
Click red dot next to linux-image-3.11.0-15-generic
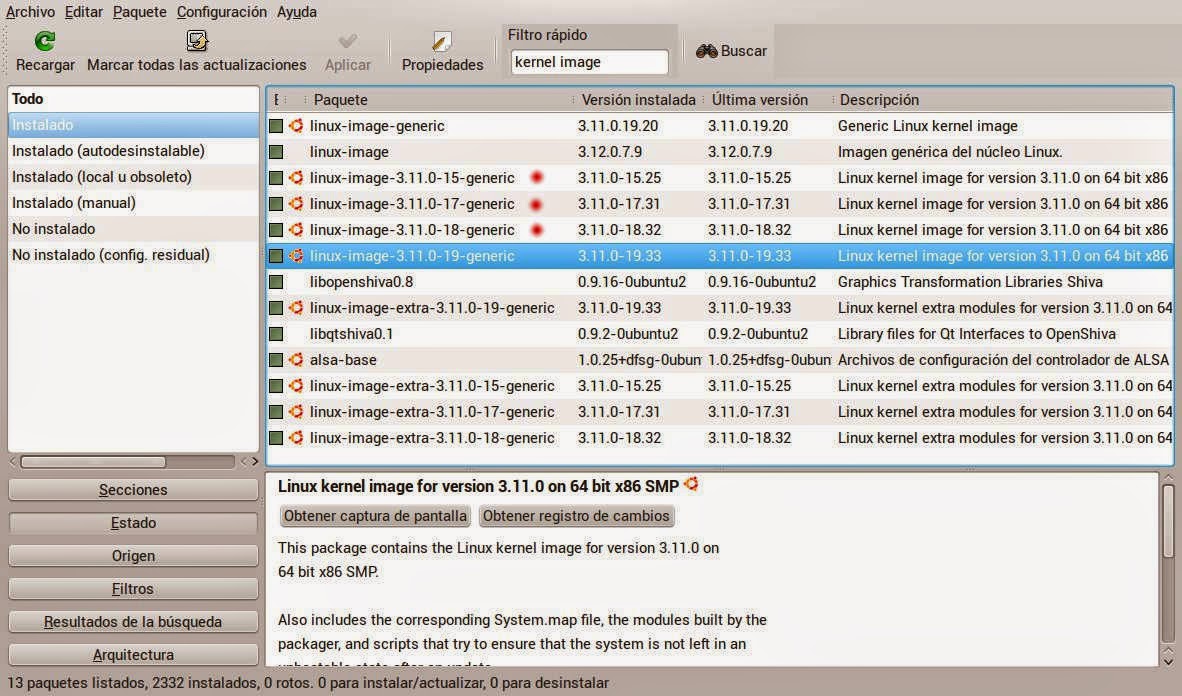pyautogui.click(x=537, y=177)
